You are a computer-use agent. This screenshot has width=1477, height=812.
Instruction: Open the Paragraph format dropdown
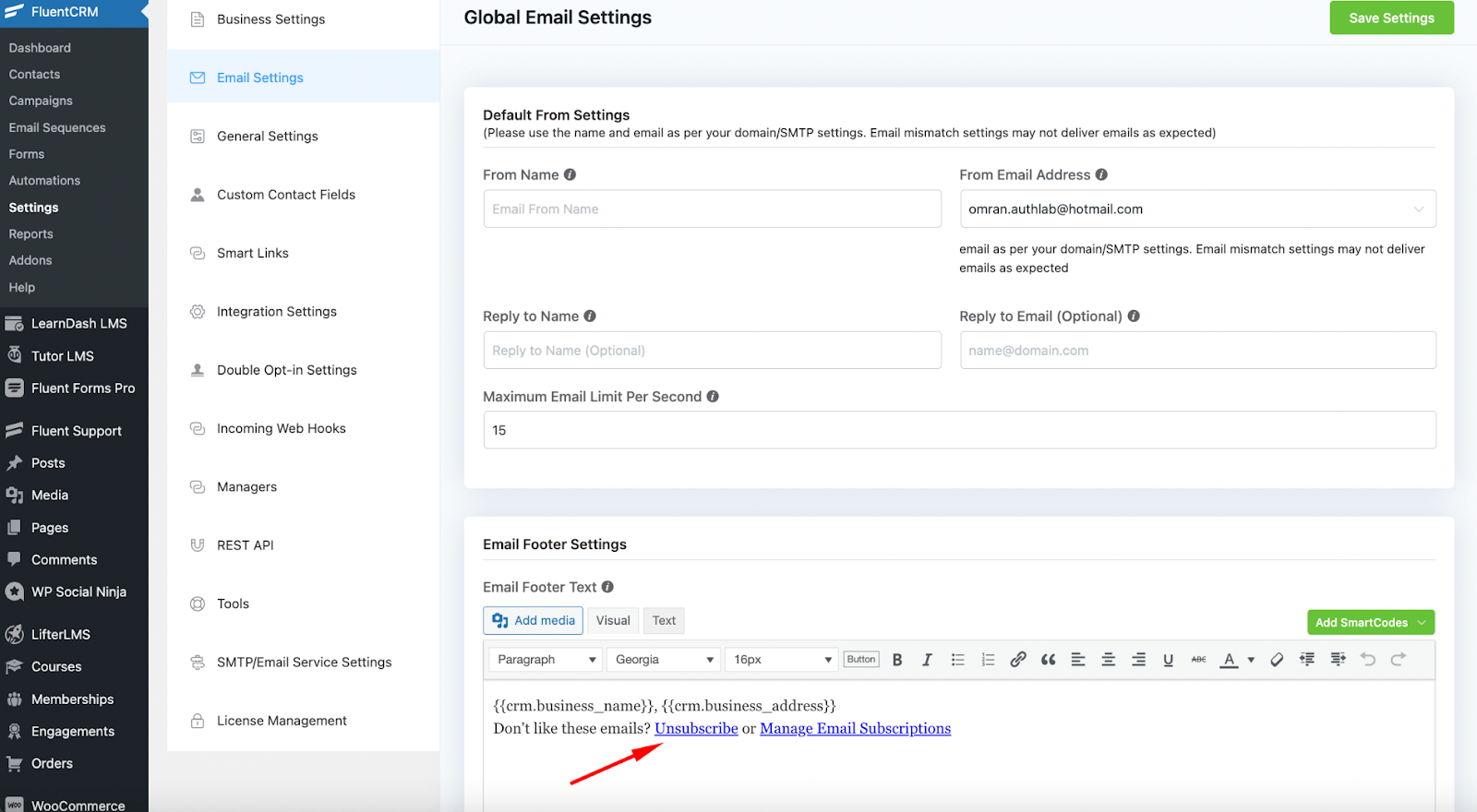(x=546, y=660)
